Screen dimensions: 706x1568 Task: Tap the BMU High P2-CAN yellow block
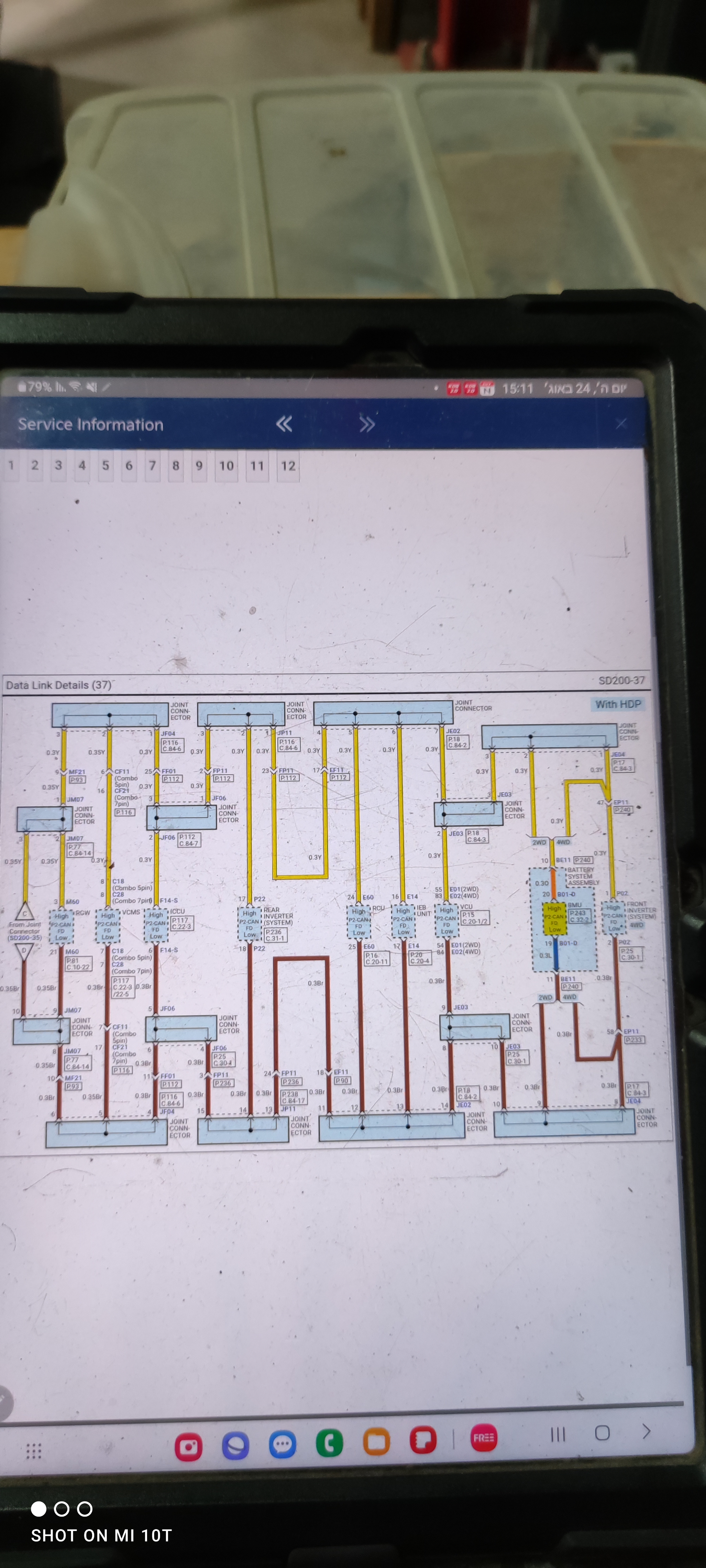pos(554,918)
